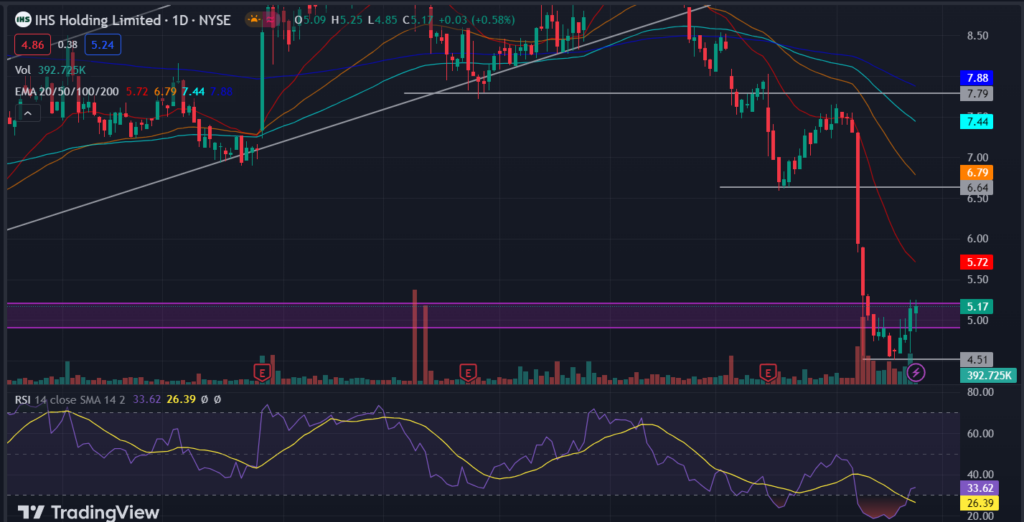Click the red 5.72 price-axis label
This screenshot has height=522, width=1024.
(x=976, y=262)
